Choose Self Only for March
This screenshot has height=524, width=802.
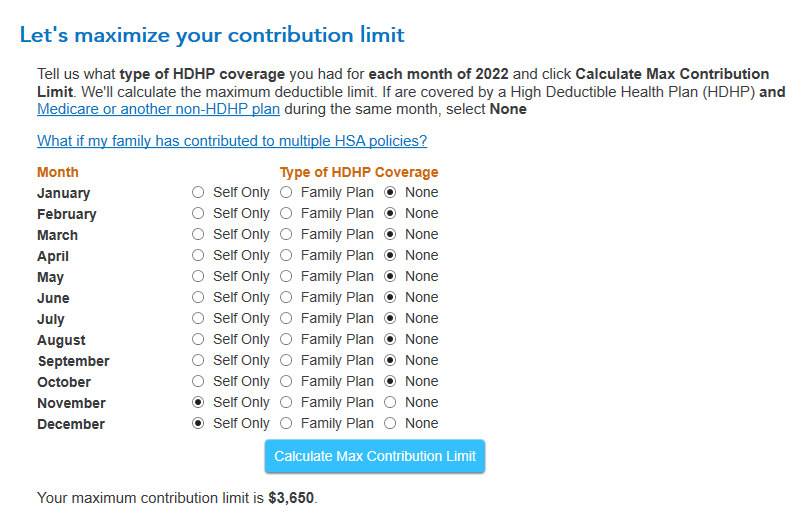coord(198,234)
